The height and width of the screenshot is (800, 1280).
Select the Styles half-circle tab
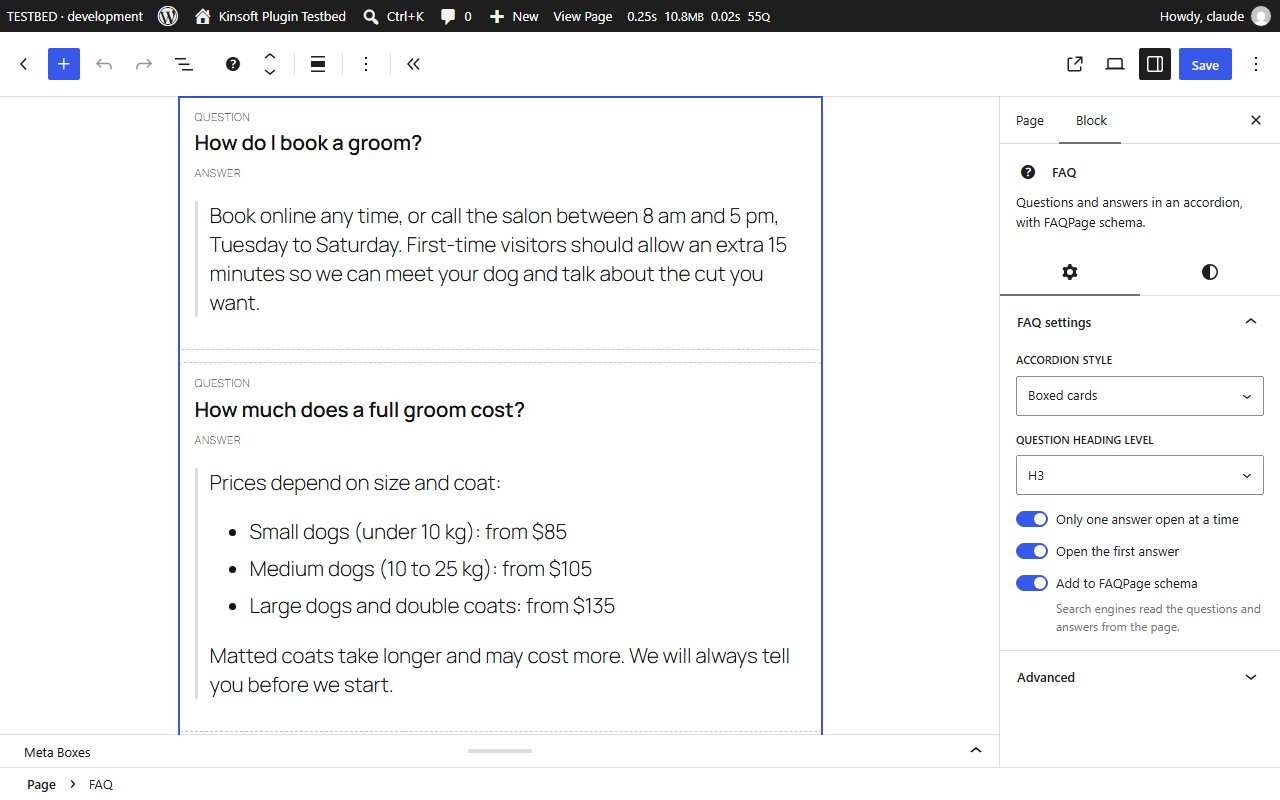click(x=1210, y=272)
